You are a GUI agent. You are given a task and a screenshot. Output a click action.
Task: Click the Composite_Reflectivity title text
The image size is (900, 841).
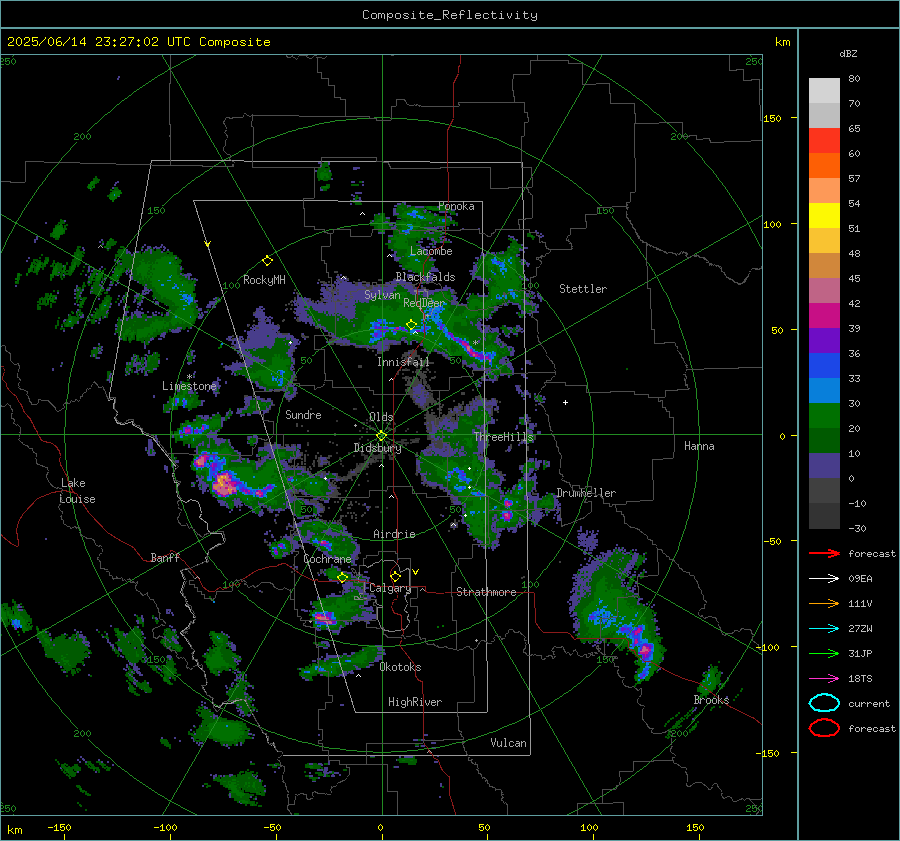pos(450,15)
